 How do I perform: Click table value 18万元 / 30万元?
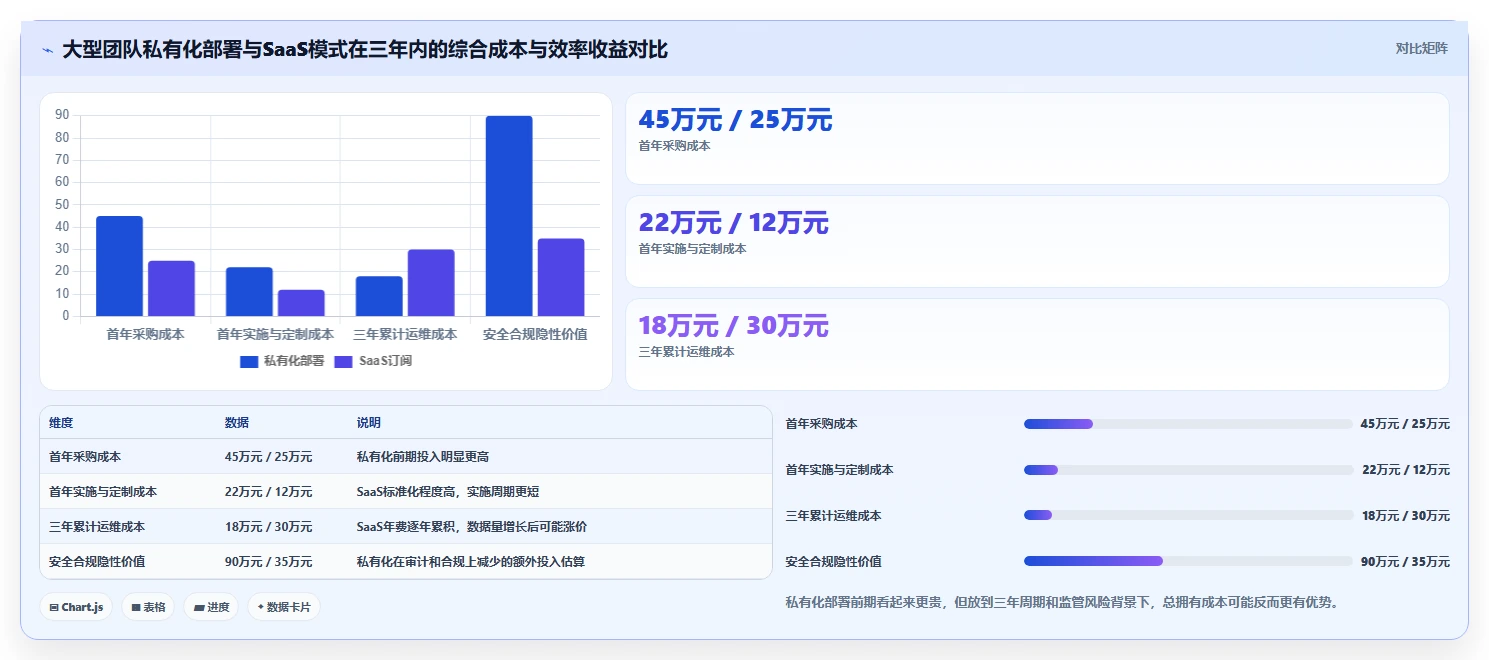click(269, 527)
